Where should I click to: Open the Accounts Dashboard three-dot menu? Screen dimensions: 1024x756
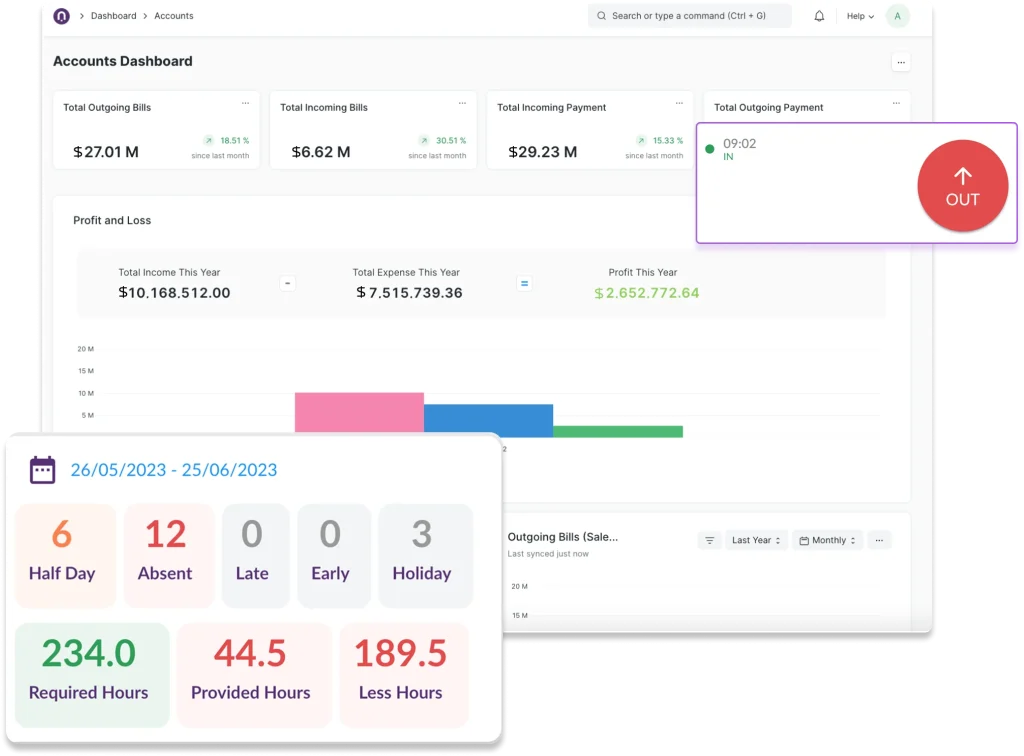pyautogui.click(x=901, y=62)
